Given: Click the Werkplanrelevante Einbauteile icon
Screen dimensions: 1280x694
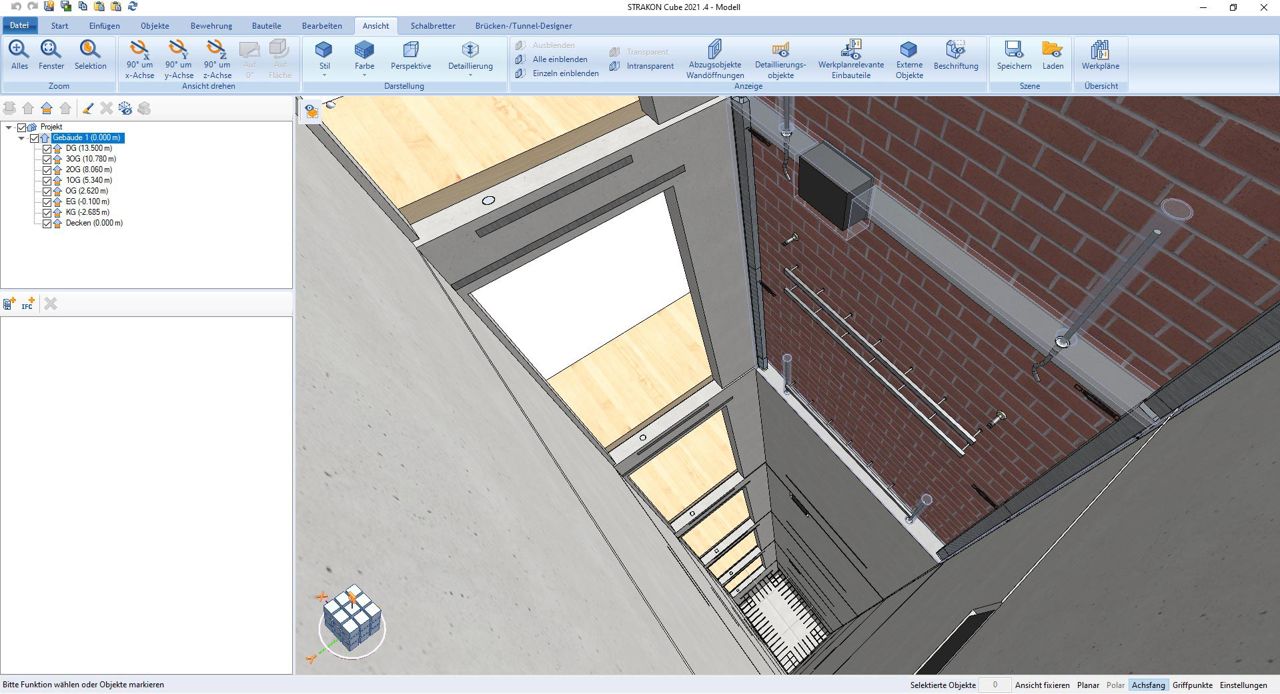Looking at the screenshot, I should click(851, 50).
